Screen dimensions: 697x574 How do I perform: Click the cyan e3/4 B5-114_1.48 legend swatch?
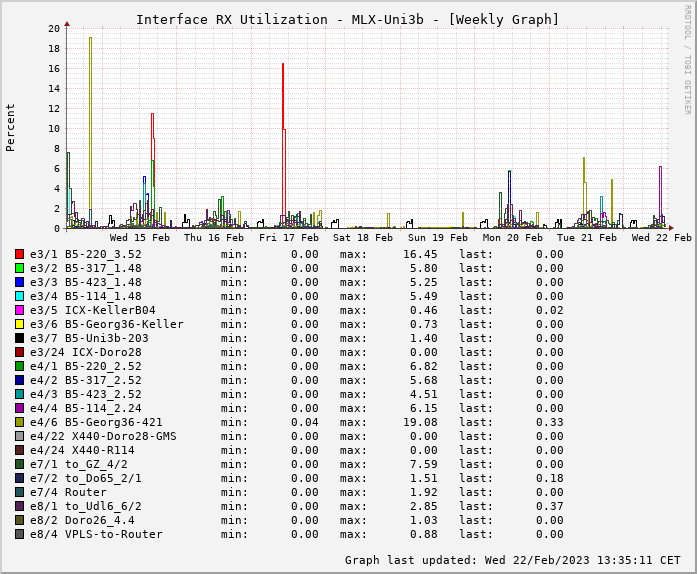(19, 296)
